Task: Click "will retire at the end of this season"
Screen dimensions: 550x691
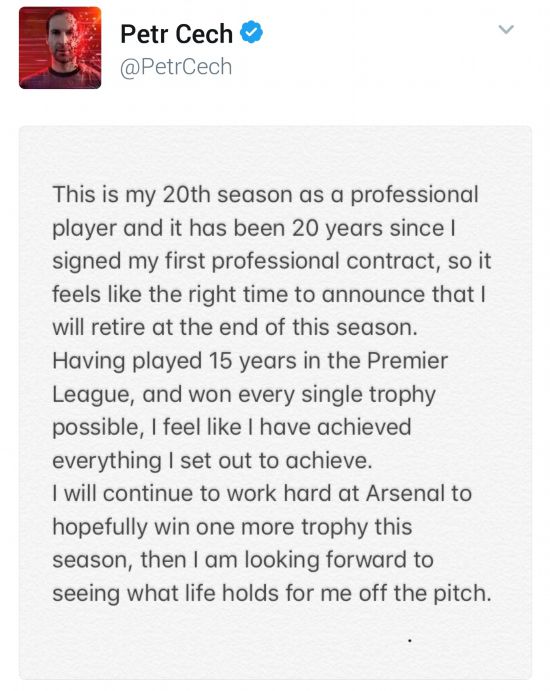Action: click(235, 328)
